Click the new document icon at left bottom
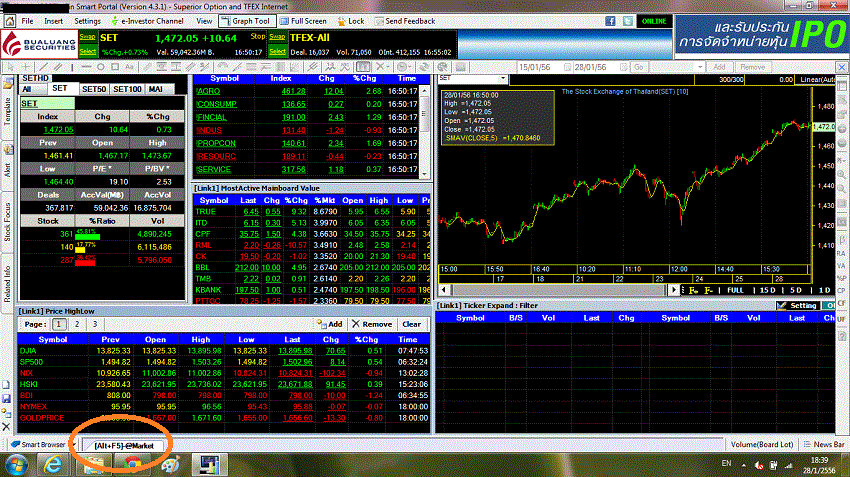The width and height of the screenshot is (850, 477). (x=7, y=385)
